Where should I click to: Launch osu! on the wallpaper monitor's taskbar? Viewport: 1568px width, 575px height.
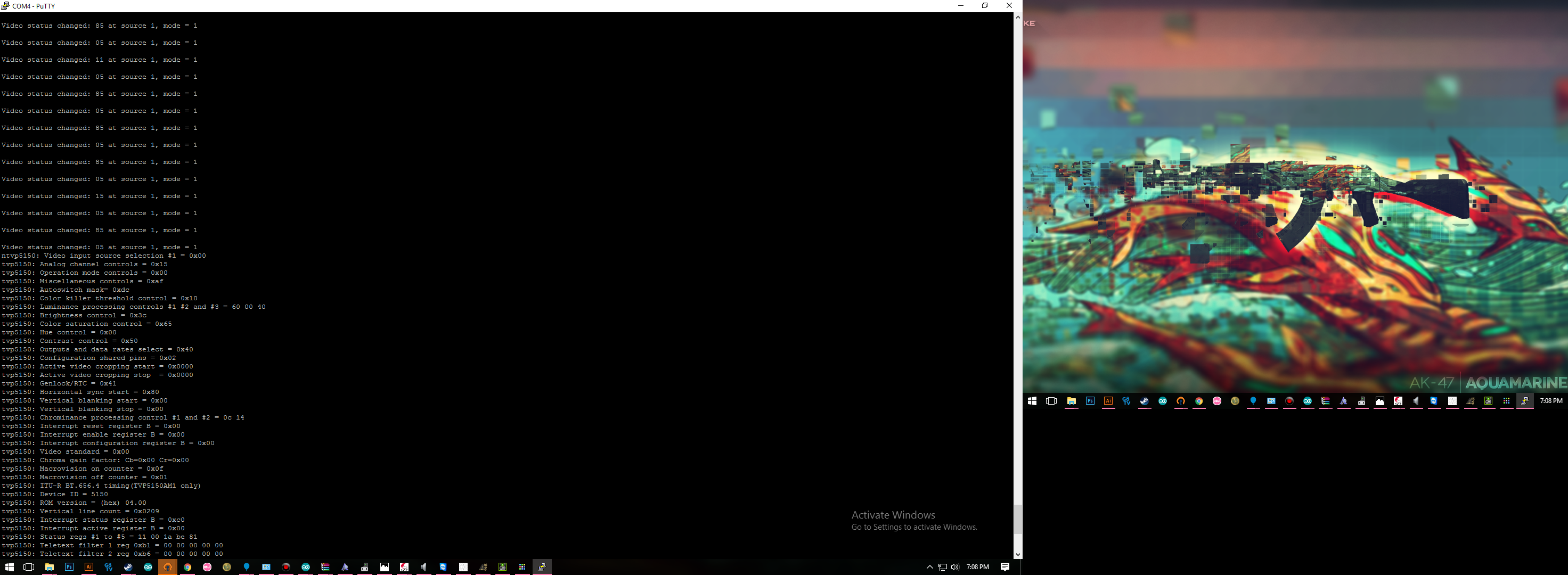point(1217,401)
